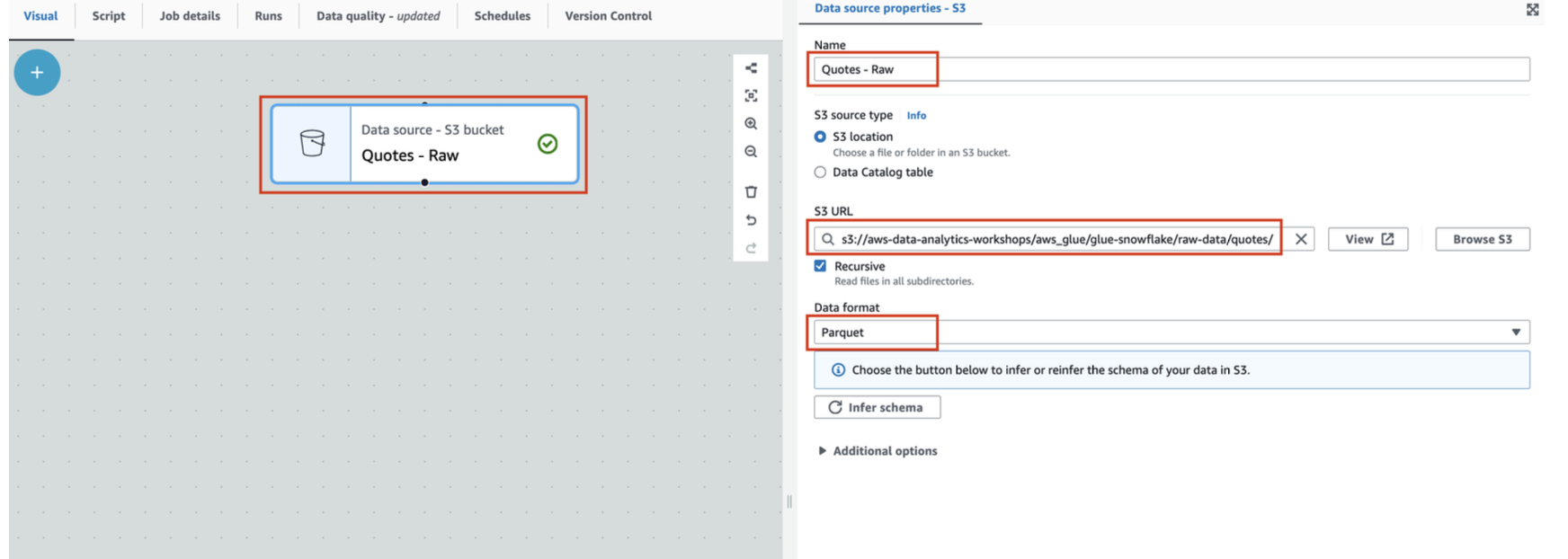Zoom in on the canvas
Image resolution: width=1568 pixels, height=559 pixels.
(751, 124)
